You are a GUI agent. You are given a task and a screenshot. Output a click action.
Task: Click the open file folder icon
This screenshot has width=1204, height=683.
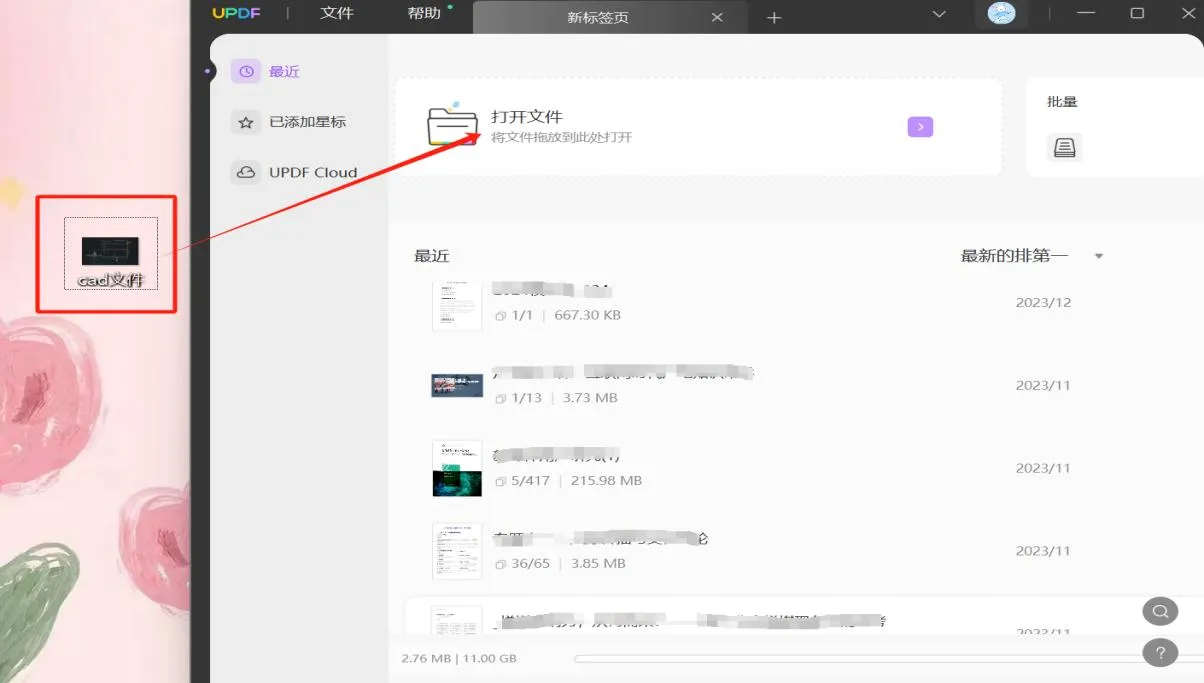coord(452,126)
